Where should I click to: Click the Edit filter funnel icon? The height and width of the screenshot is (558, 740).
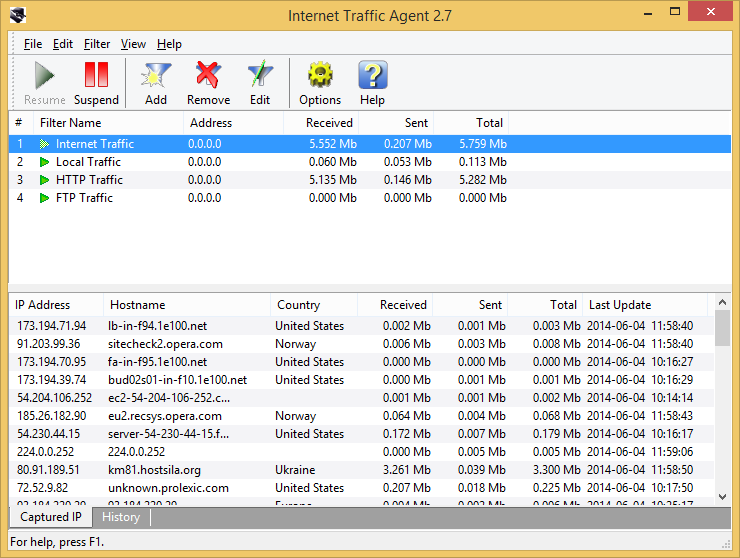click(260, 75)
